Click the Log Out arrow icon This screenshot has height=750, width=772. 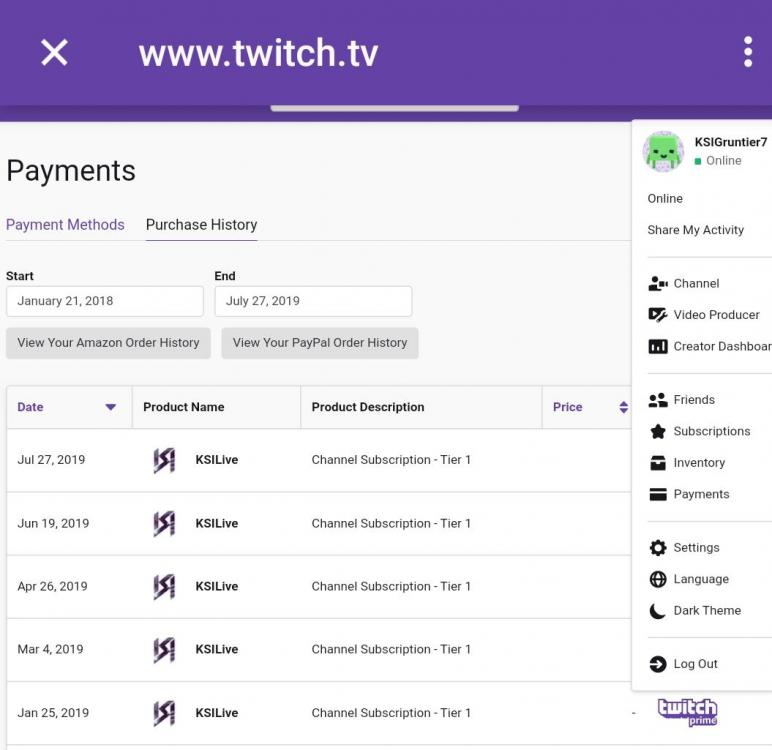click(x=658, y=664)
